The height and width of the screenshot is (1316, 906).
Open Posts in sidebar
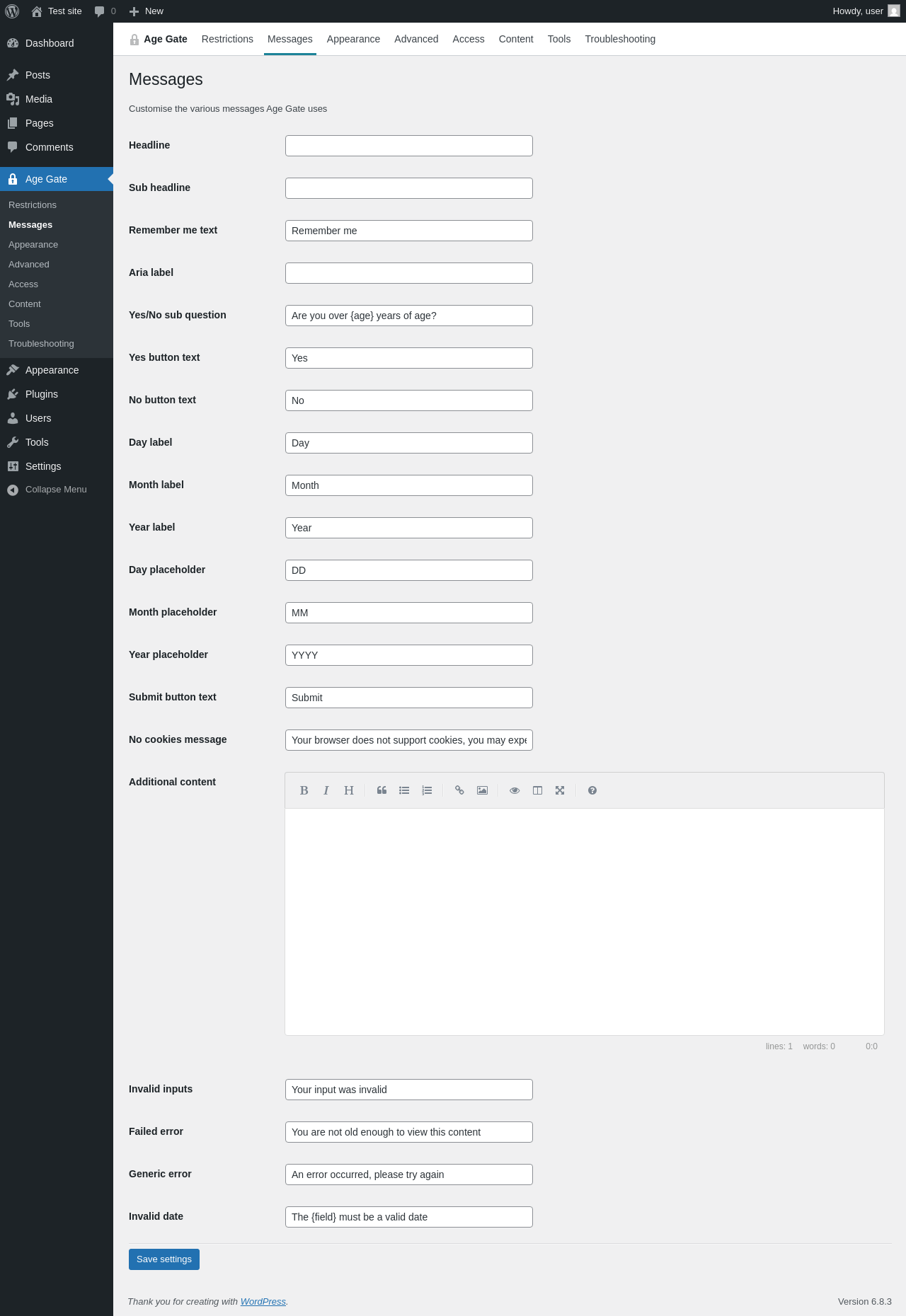click(57, 75)
